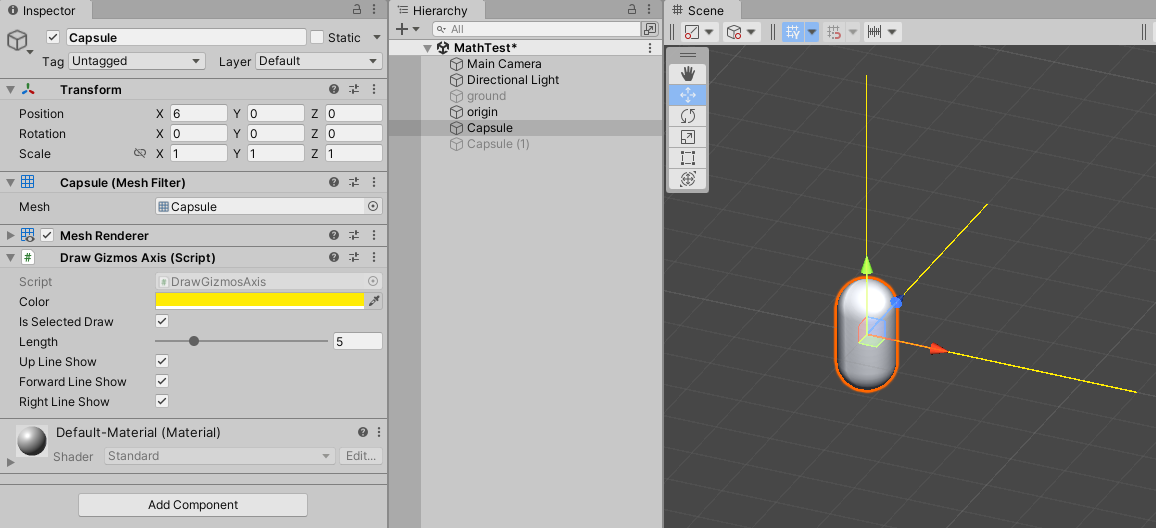Open Hierarchy panel more options menu

click(x=650, y=9)
